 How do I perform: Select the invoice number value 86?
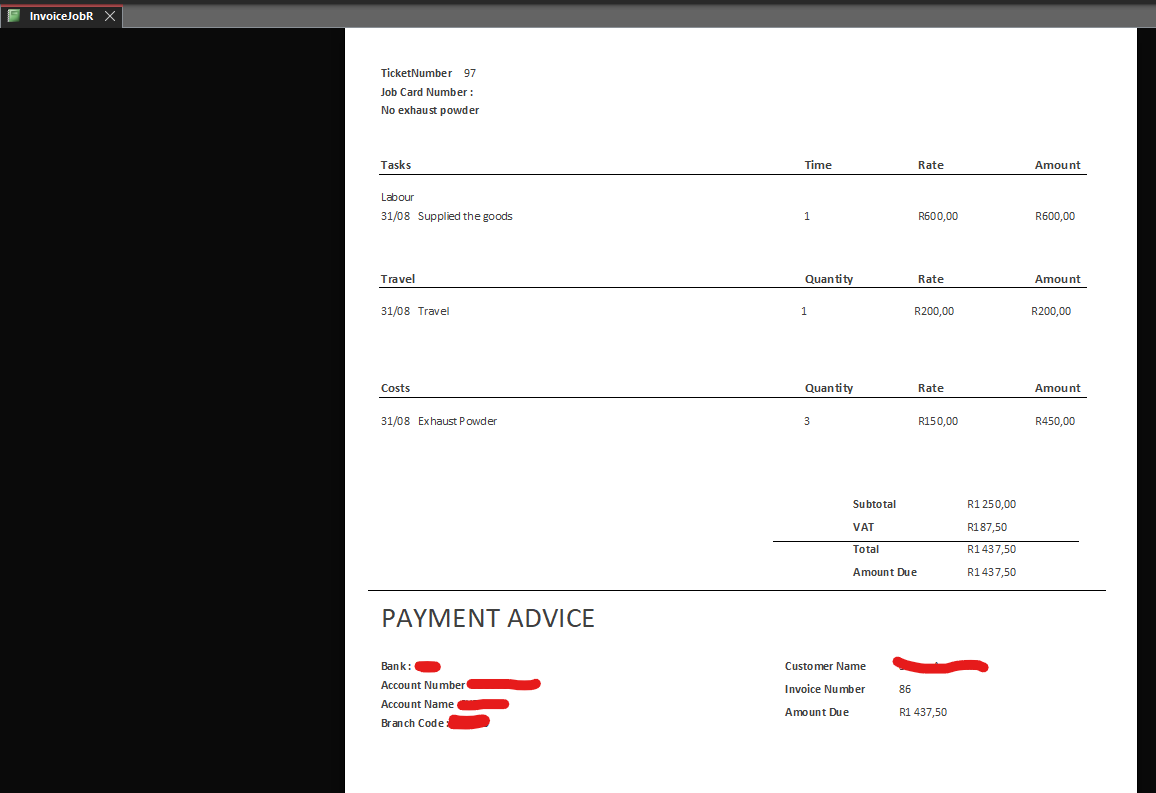(905, 689)
